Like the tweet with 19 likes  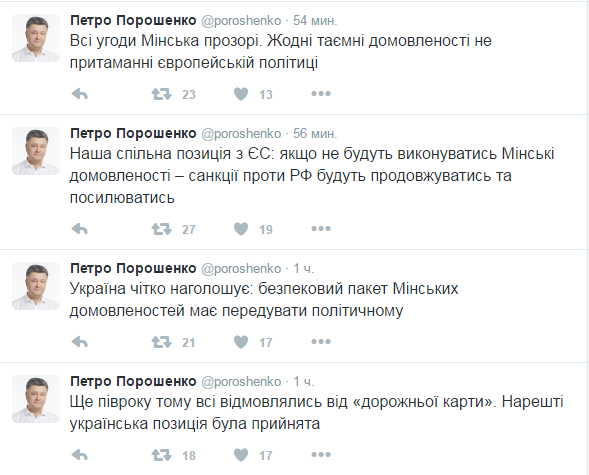point(241,229)
